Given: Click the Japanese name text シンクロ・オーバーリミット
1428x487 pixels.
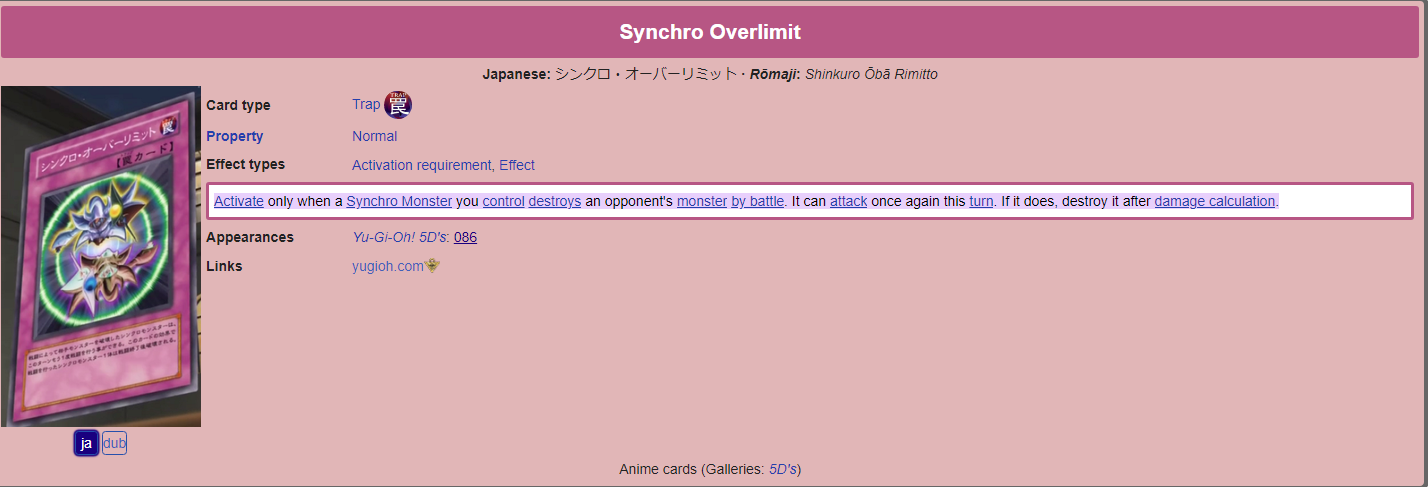Looking at the screenshot, I should [647, 74].
